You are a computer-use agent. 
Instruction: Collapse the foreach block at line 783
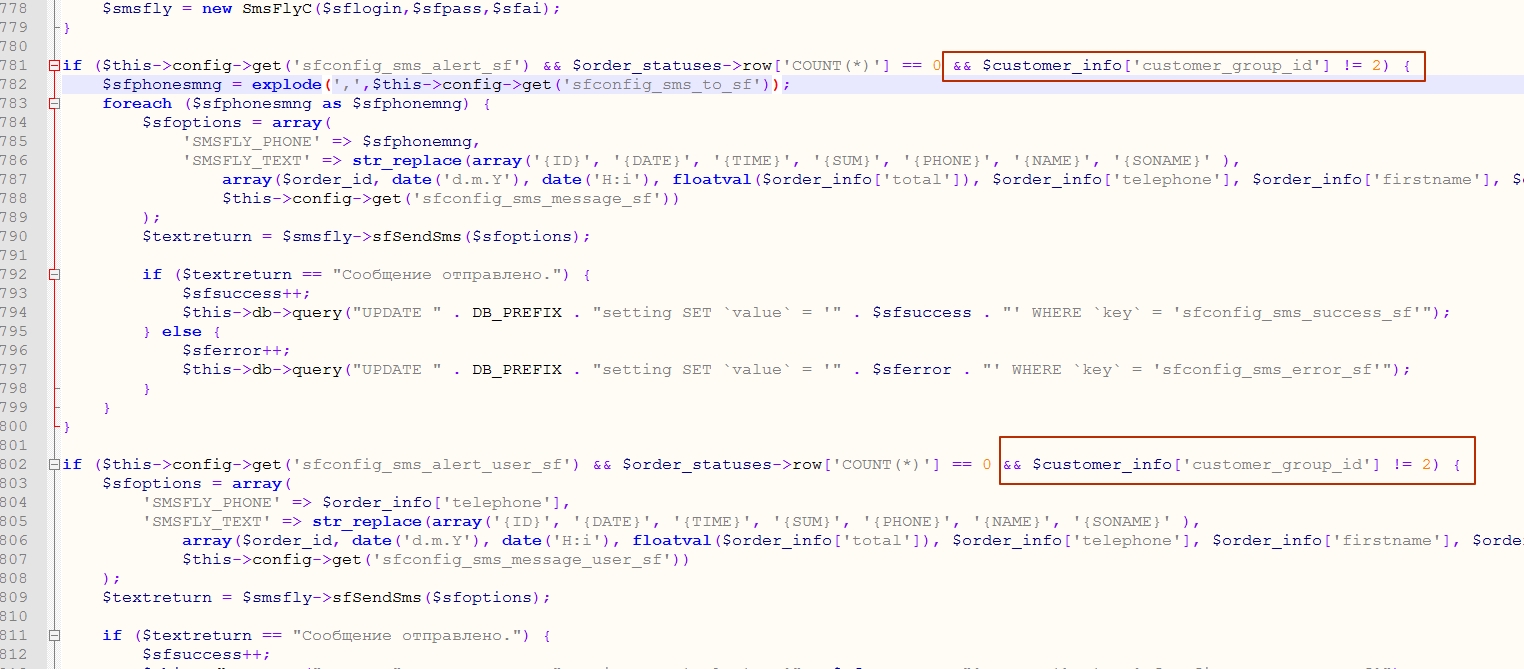(53, 104)
